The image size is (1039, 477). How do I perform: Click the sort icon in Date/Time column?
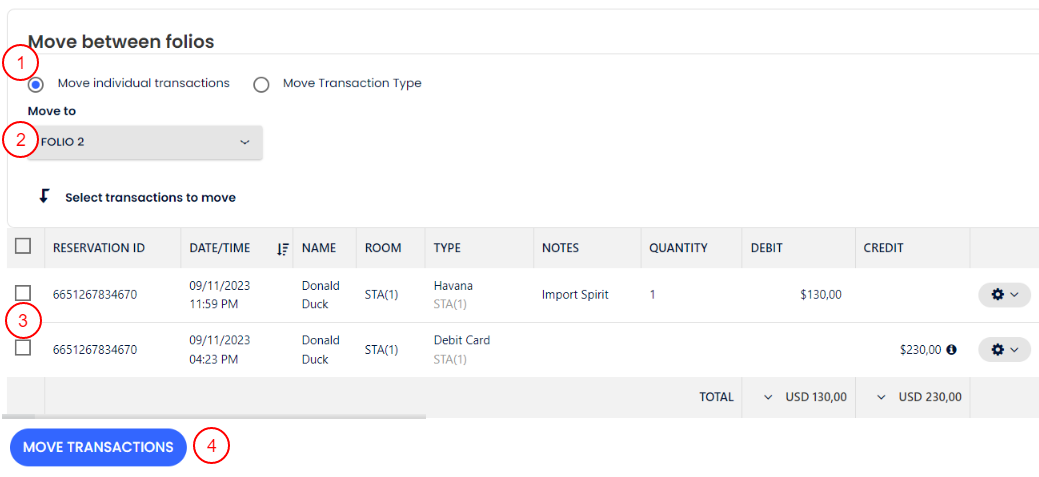tap(282, 248)
